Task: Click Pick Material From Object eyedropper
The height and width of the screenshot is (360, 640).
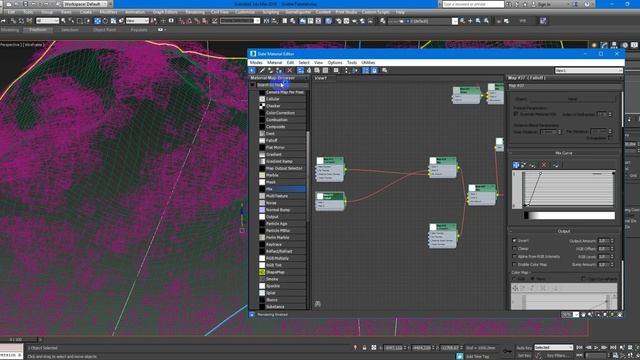Action: coord(262,71)
